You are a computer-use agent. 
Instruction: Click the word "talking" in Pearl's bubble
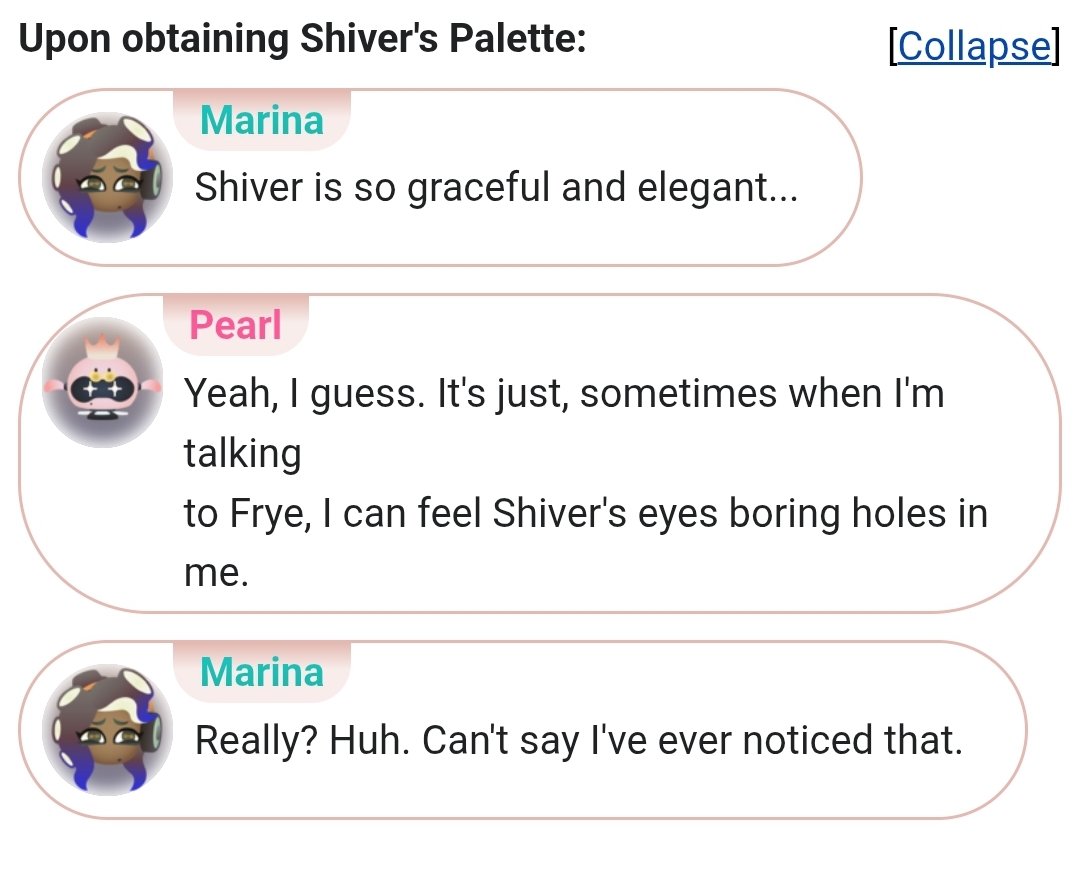(x=242, y=454)
